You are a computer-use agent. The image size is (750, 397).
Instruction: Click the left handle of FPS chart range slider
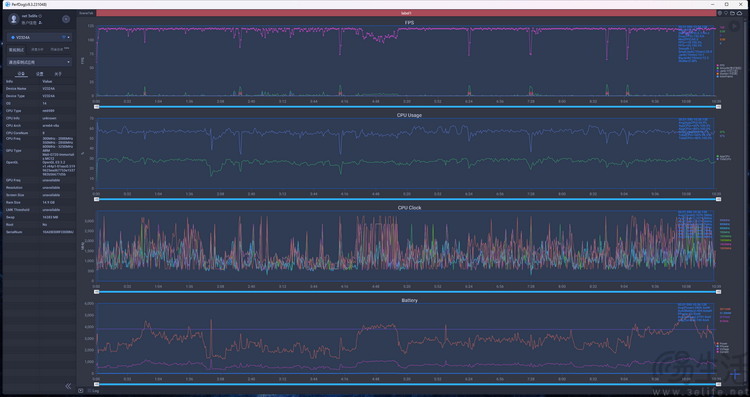(97, 107)
